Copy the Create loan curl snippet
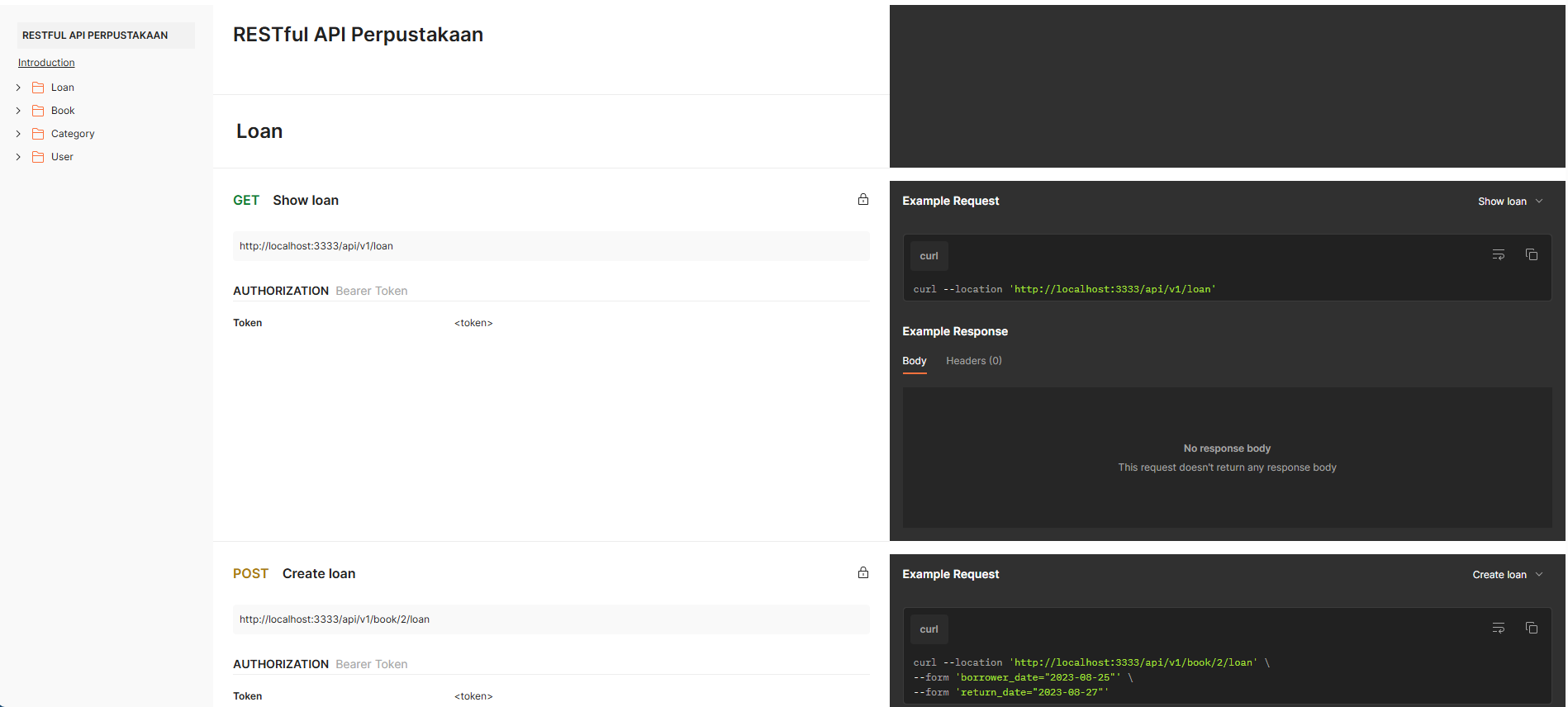1568x707 pixels. click(1531, 629)
